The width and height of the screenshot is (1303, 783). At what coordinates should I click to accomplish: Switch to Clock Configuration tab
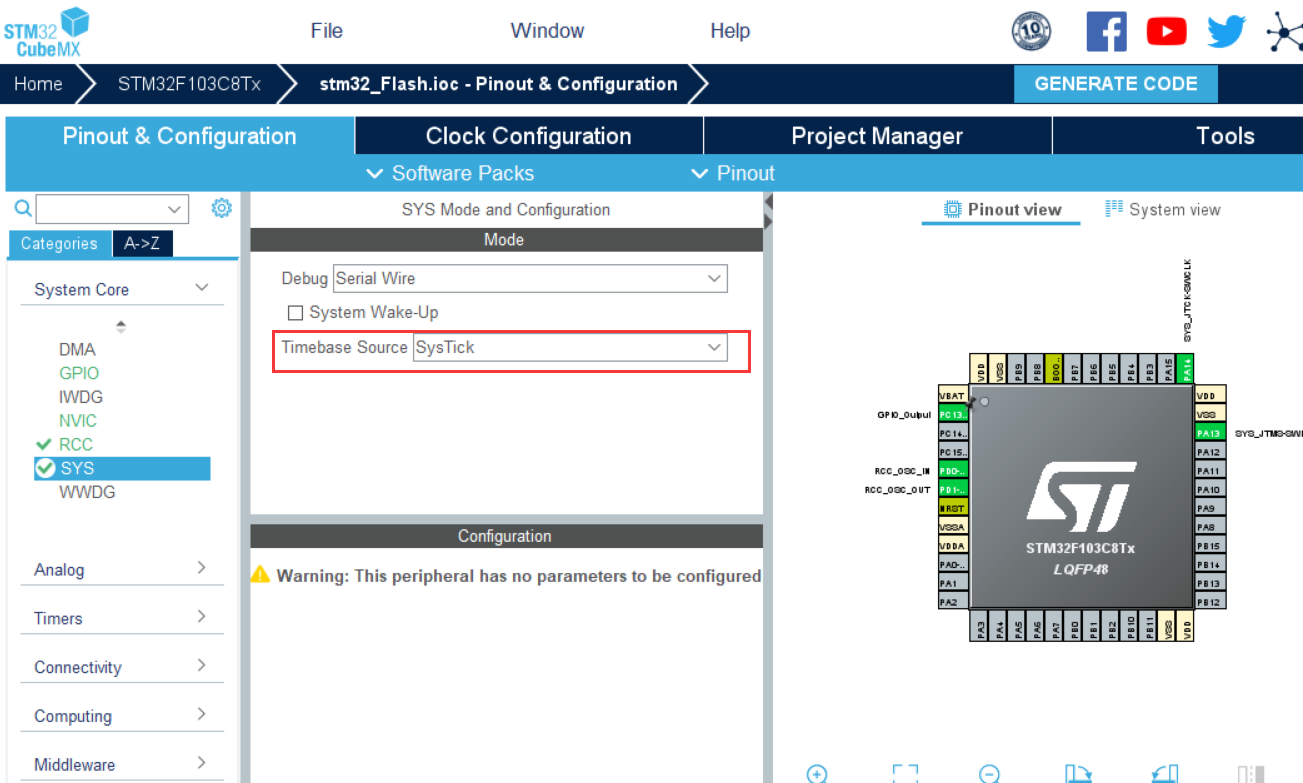(528, 136)
